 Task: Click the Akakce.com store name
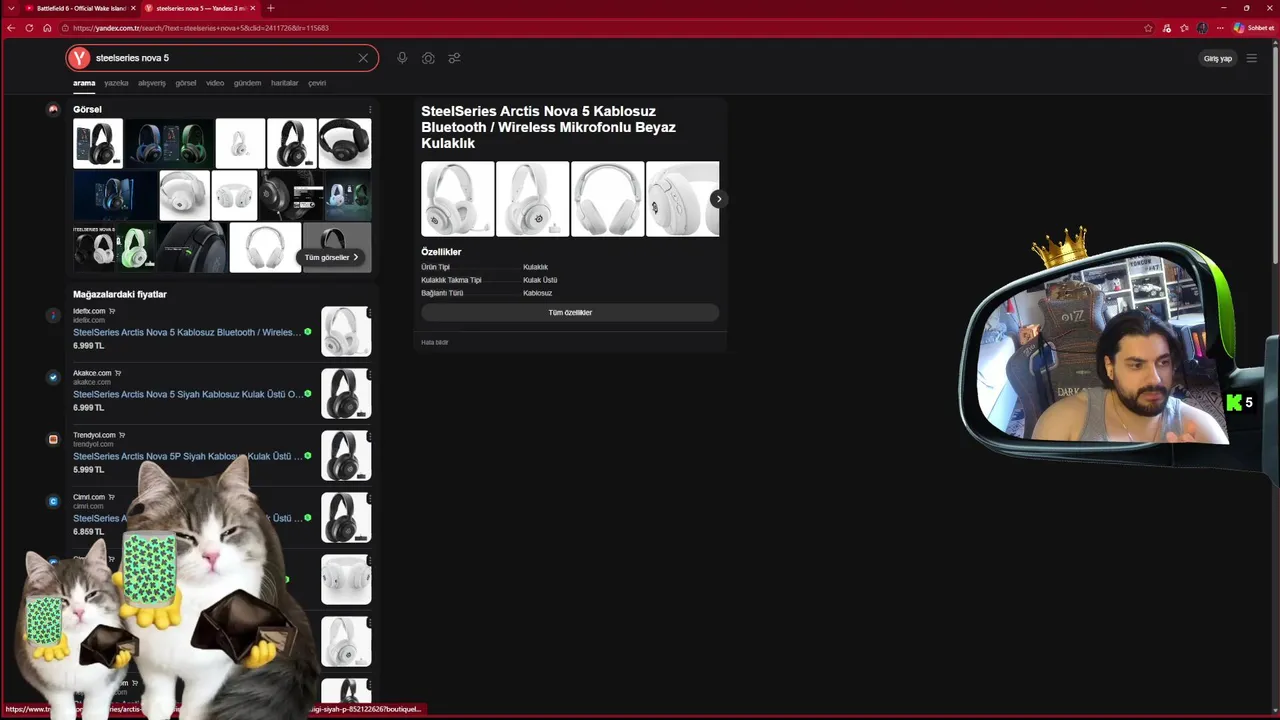[x=92, y=373]
